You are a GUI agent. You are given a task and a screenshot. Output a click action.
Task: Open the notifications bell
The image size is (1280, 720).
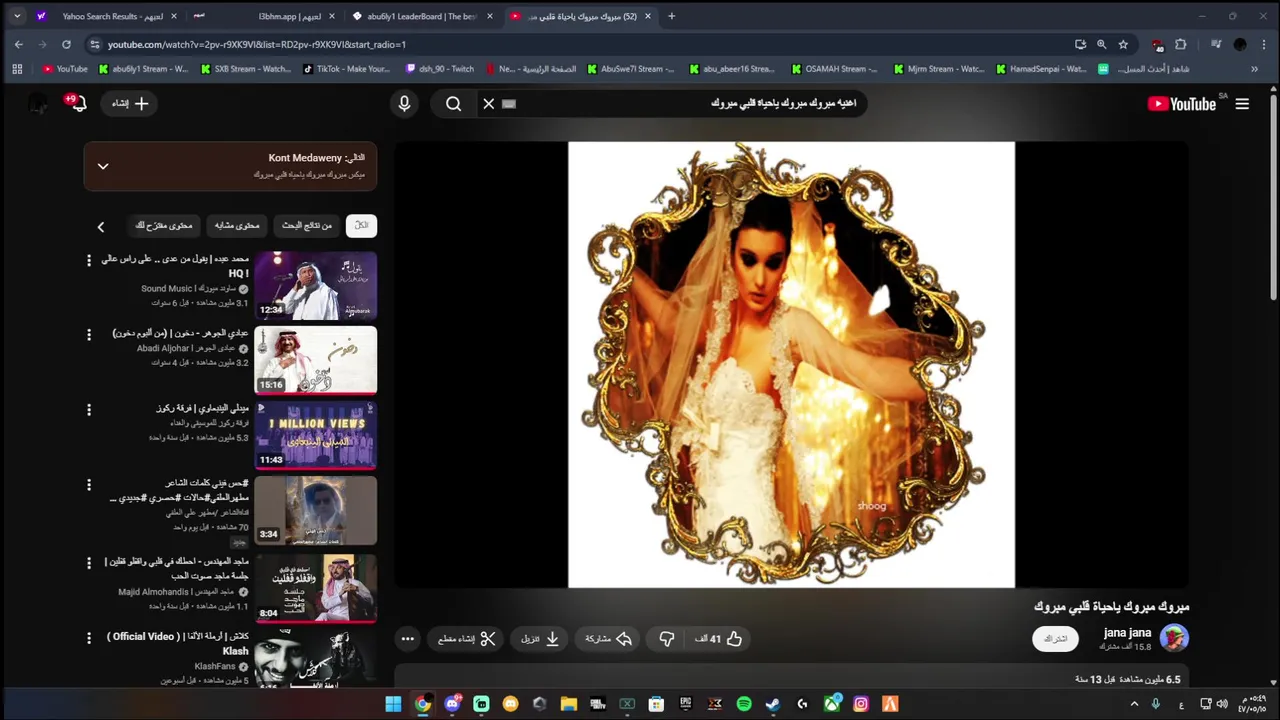pos(77,104)
